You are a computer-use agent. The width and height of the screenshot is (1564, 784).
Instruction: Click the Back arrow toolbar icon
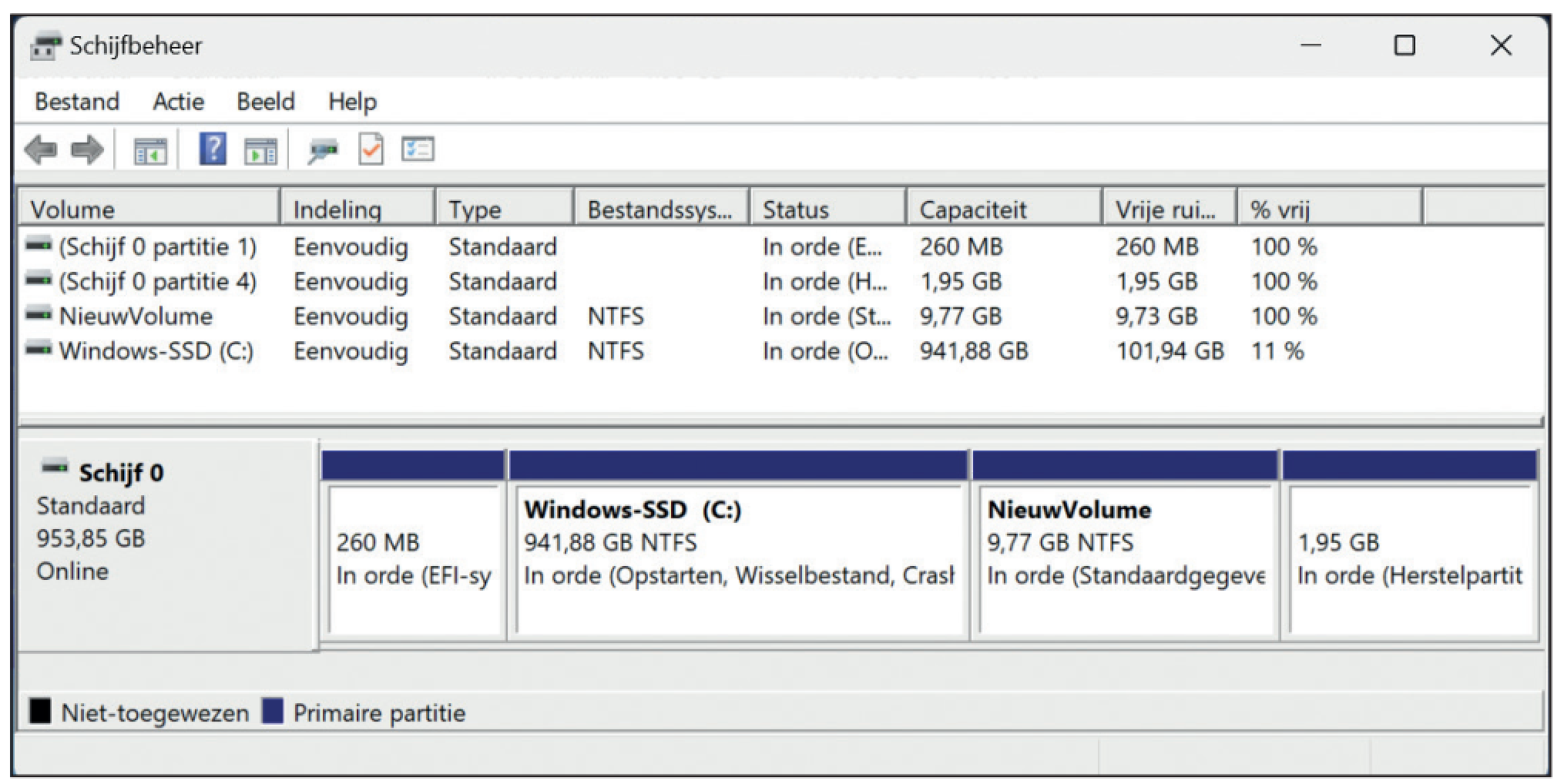click(41, 149)
